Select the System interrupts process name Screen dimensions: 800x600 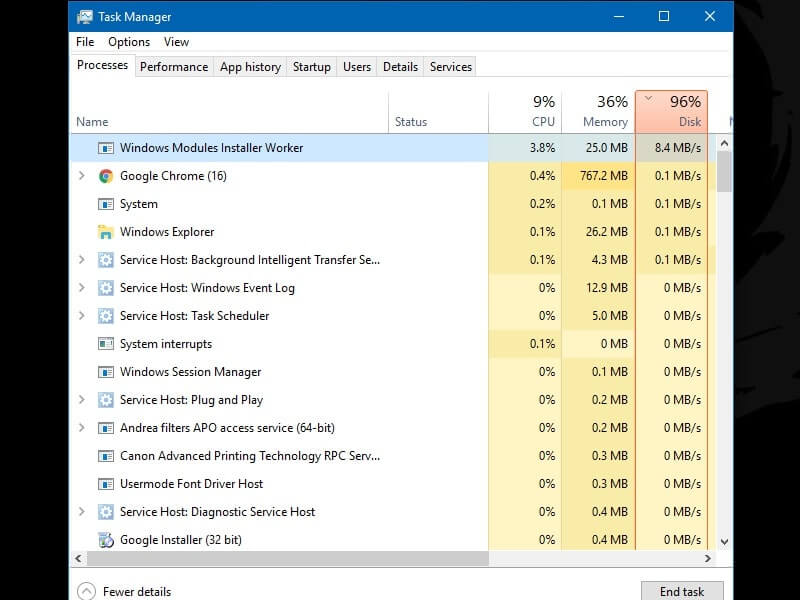click(x=166, y=344)
